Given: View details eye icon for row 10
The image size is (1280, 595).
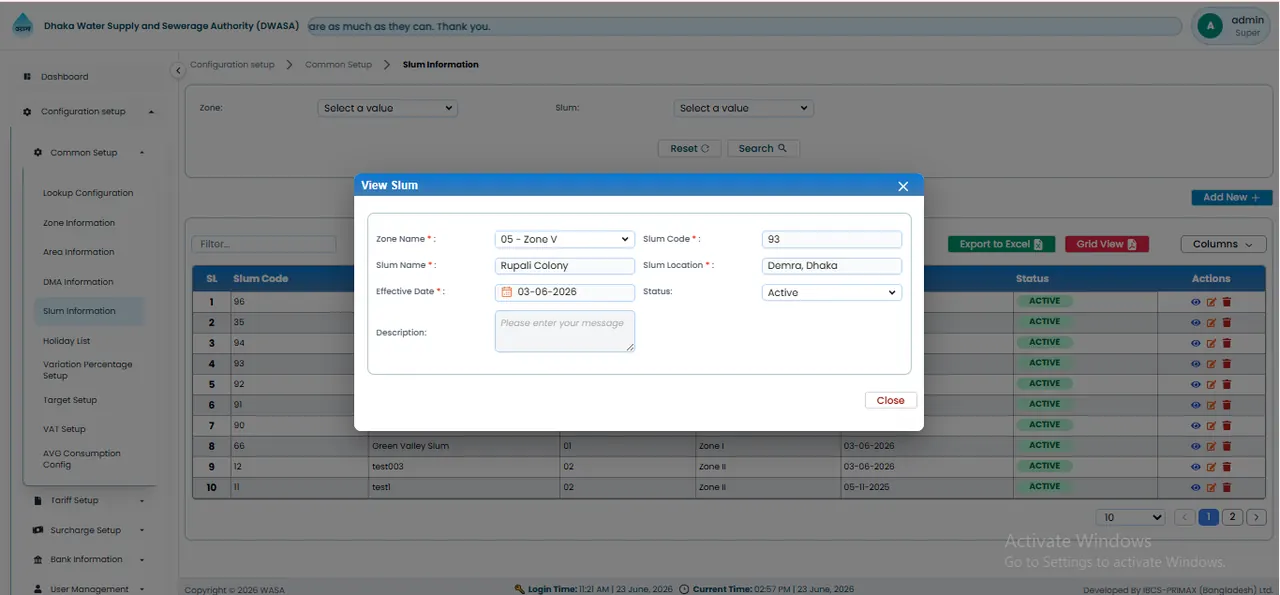Looking at the screenshot, I should click(x=1196, y=487).
